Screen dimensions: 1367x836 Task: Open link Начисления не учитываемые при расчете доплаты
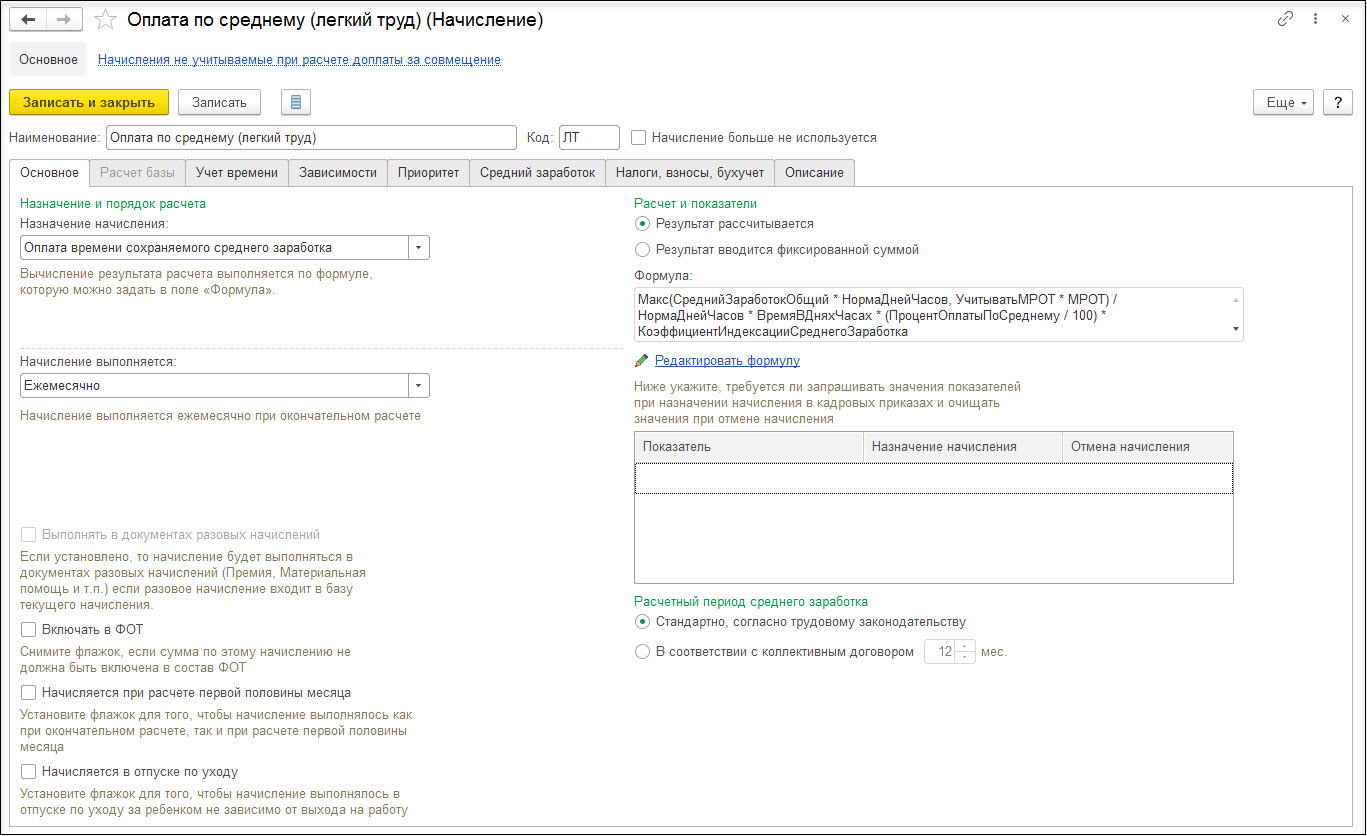coord(299,60)
